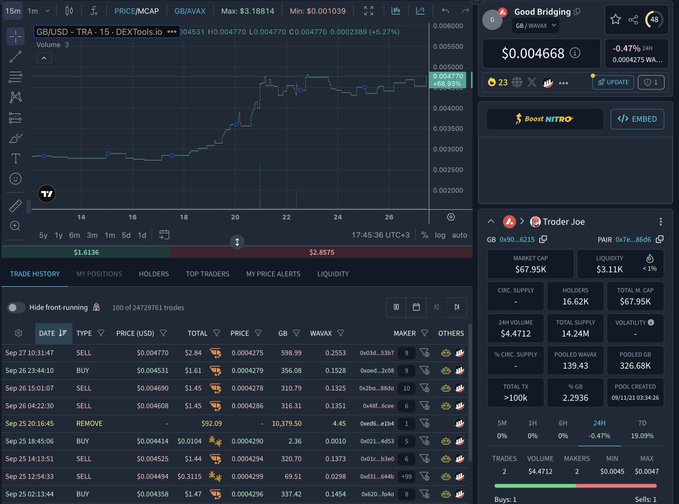Screen dimensions: 679x504
Task: Open the MAKER column filter
Action: pyautogui.click(x=424, y=333)
